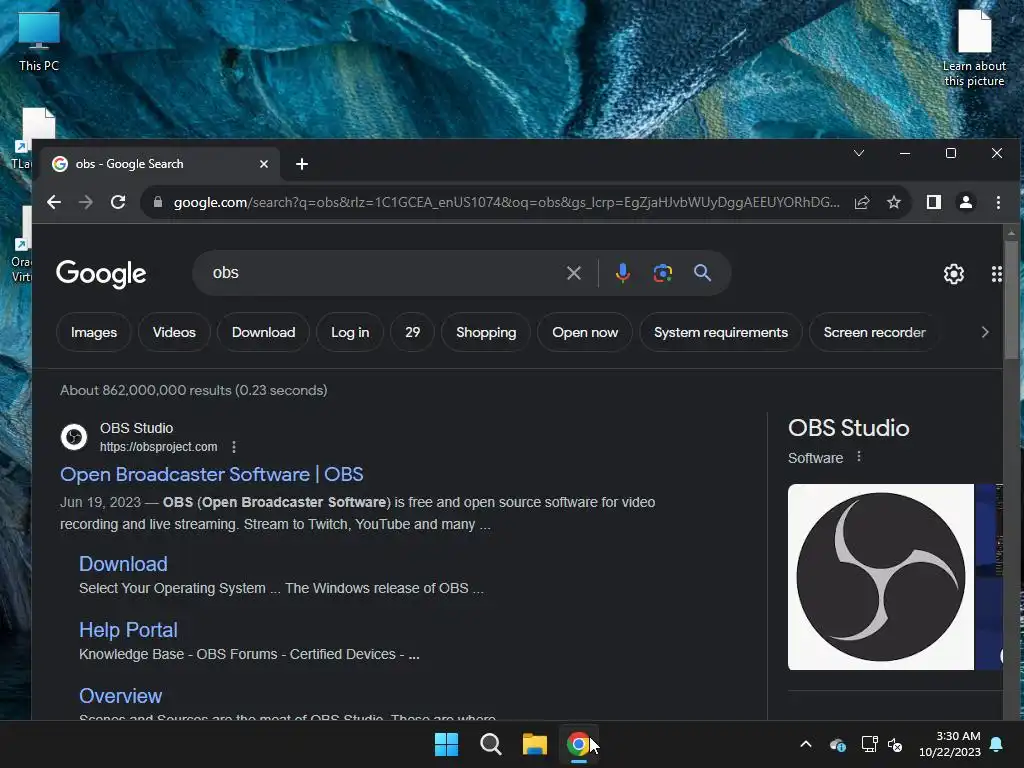This screenshot has width=1024, height=768.
Task: Switch to the Images filter
Action: point(94,332)
